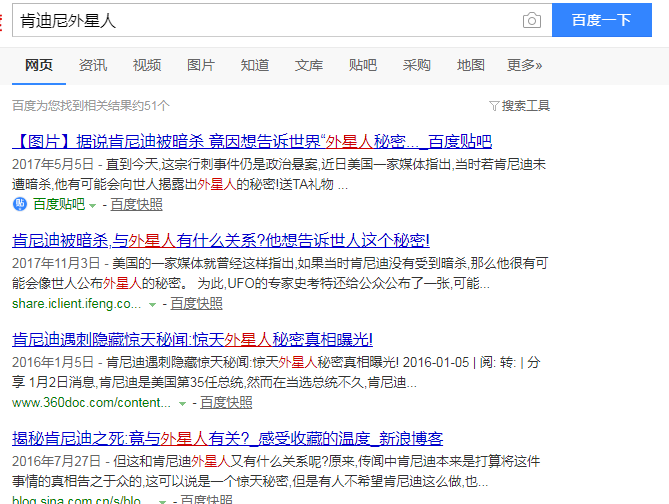This screenshot has height=504, width=669.
Task: Open result 揭秘肯尼迪之死 新浪博客
Action: click(227, 438)
